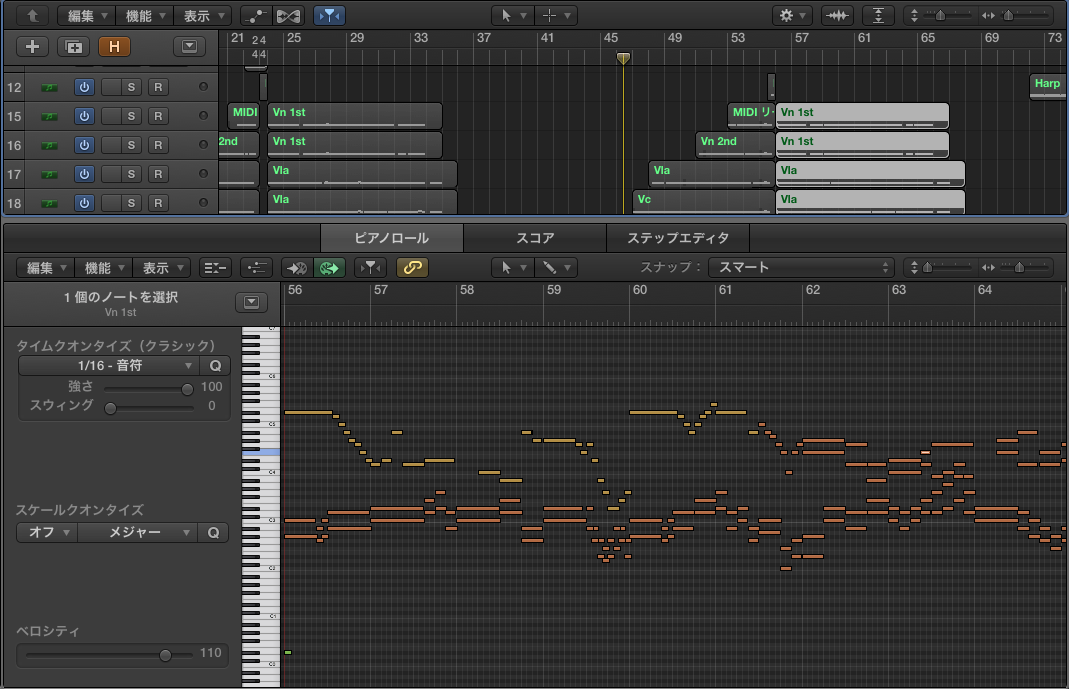Open the gear settings menu in tracks toolbar
1069x689 pixels.
(792, 15)
